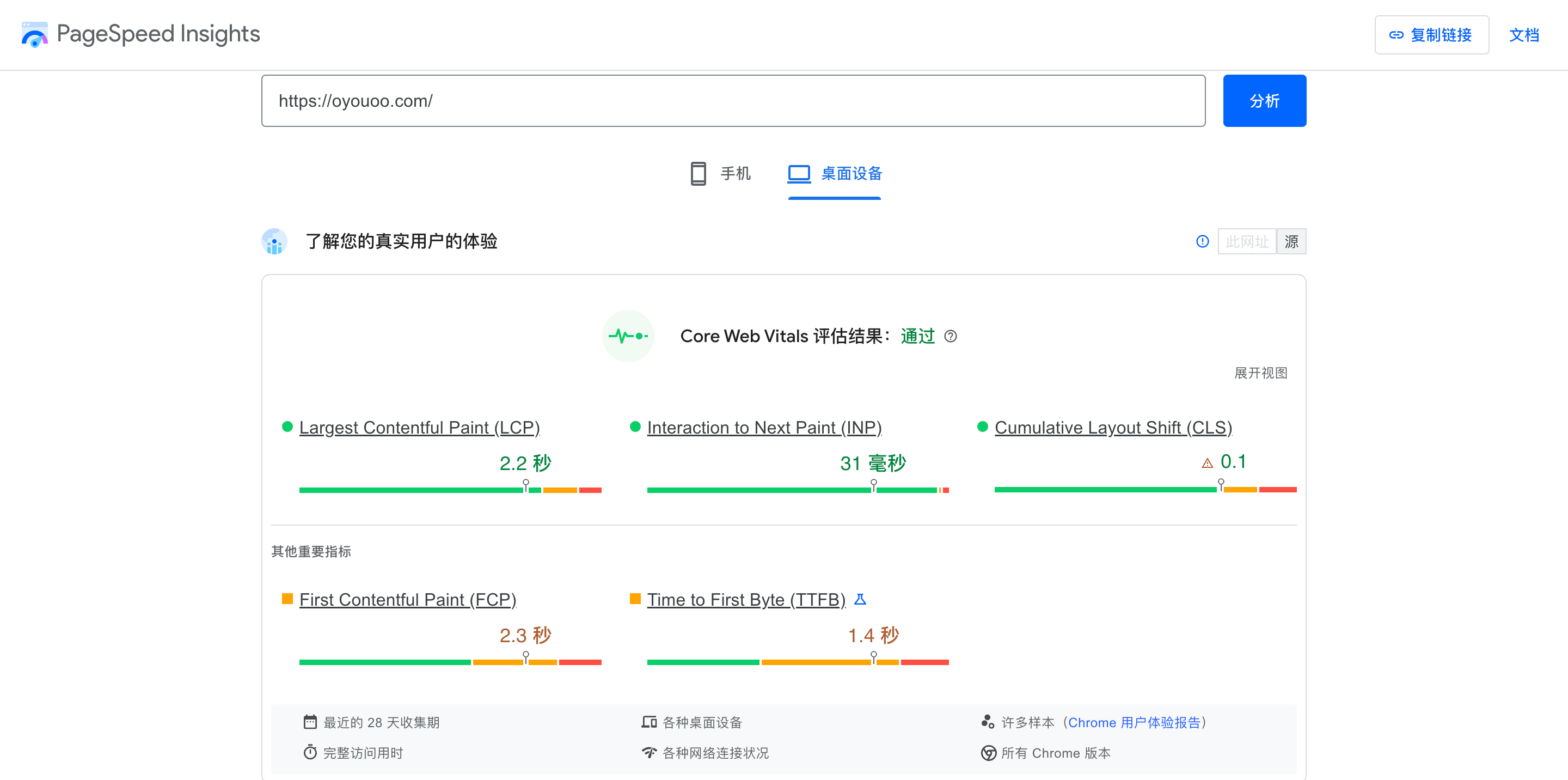1568x780 pixels.
Task: Click the green dot beside INP
Action: 635,427
